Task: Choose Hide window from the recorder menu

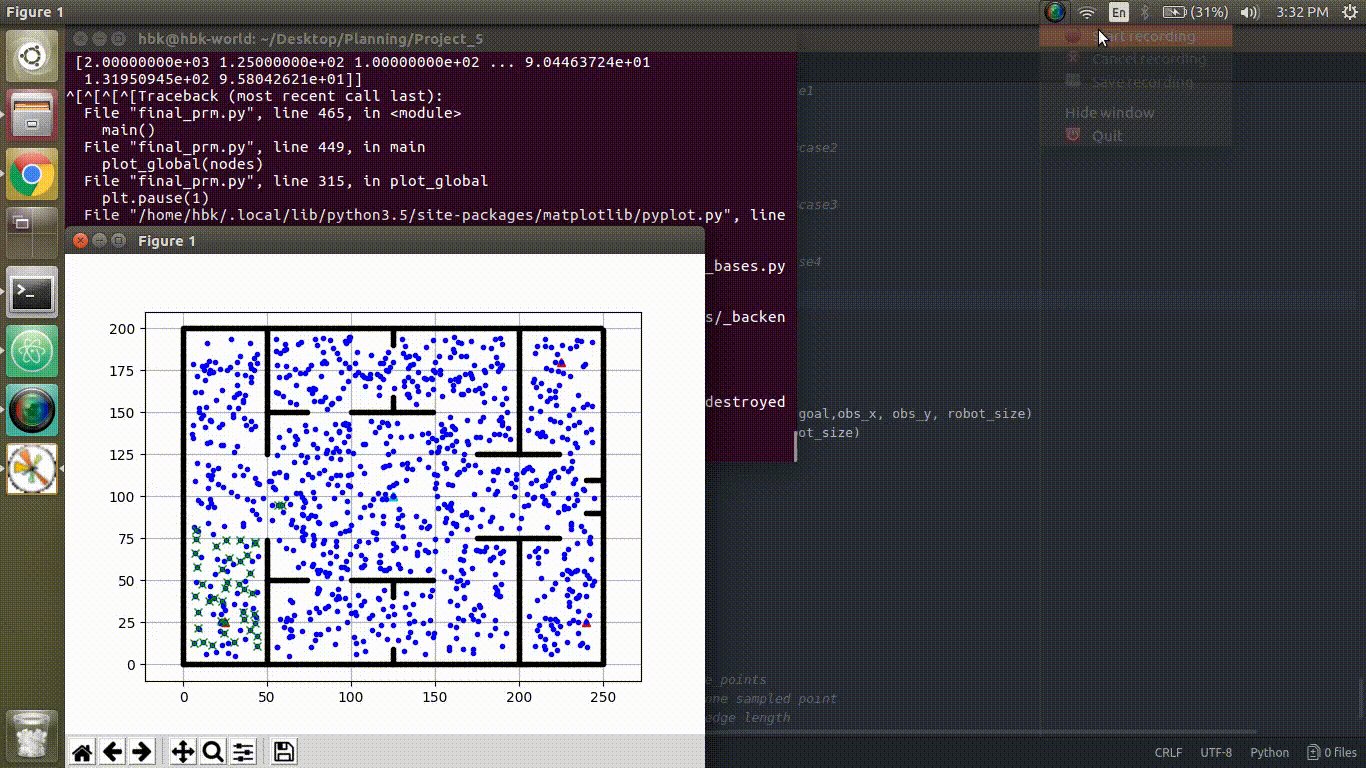Action: (1136, 113)
